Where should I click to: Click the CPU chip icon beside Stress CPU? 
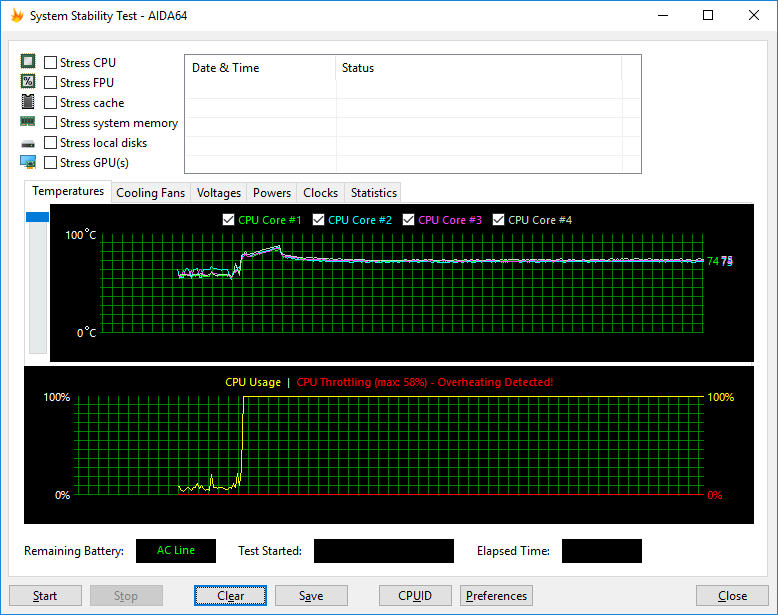(x=28, y=62)
